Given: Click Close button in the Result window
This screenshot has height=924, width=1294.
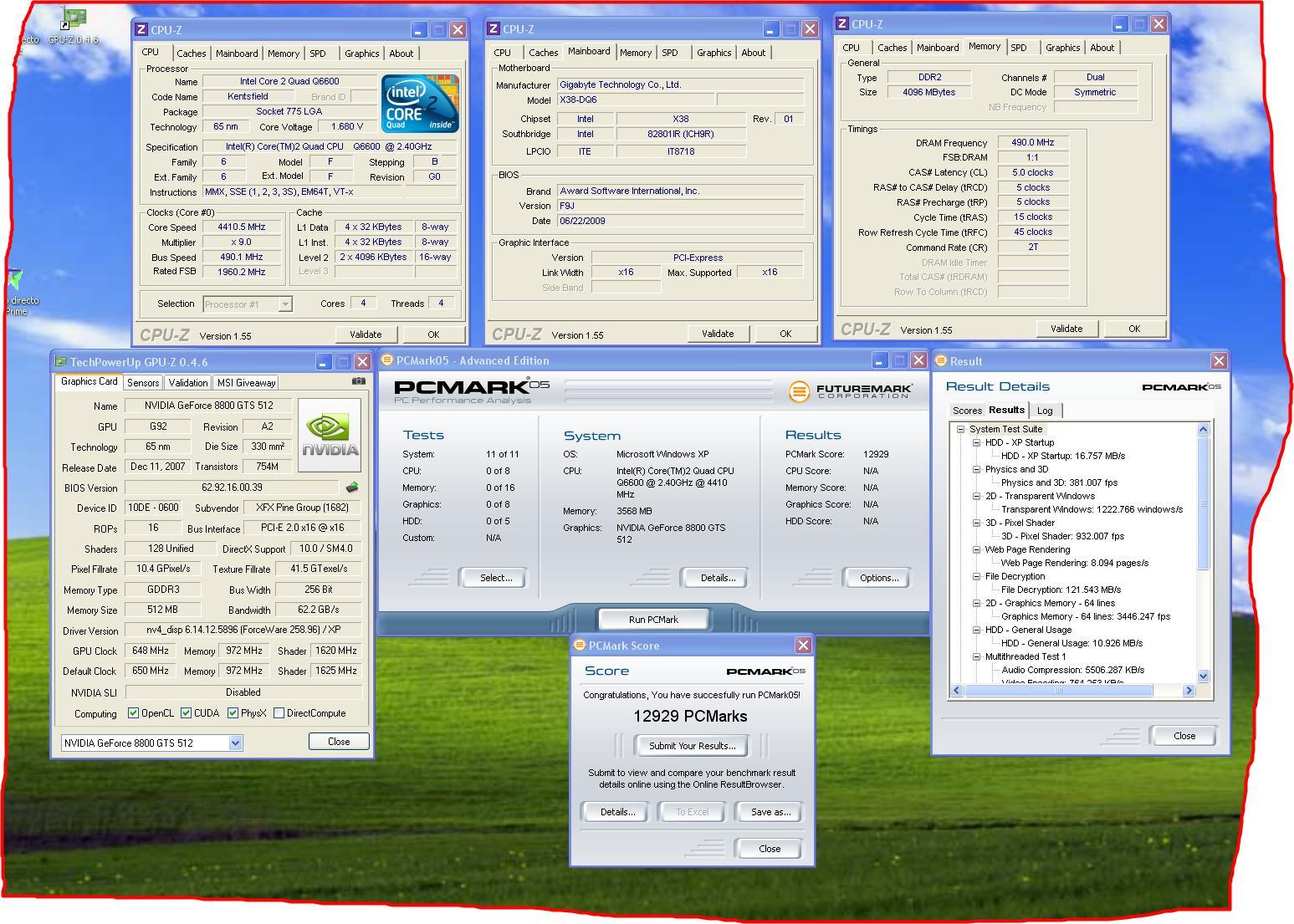Looking at the screenshot, I should click(1184, 736).
